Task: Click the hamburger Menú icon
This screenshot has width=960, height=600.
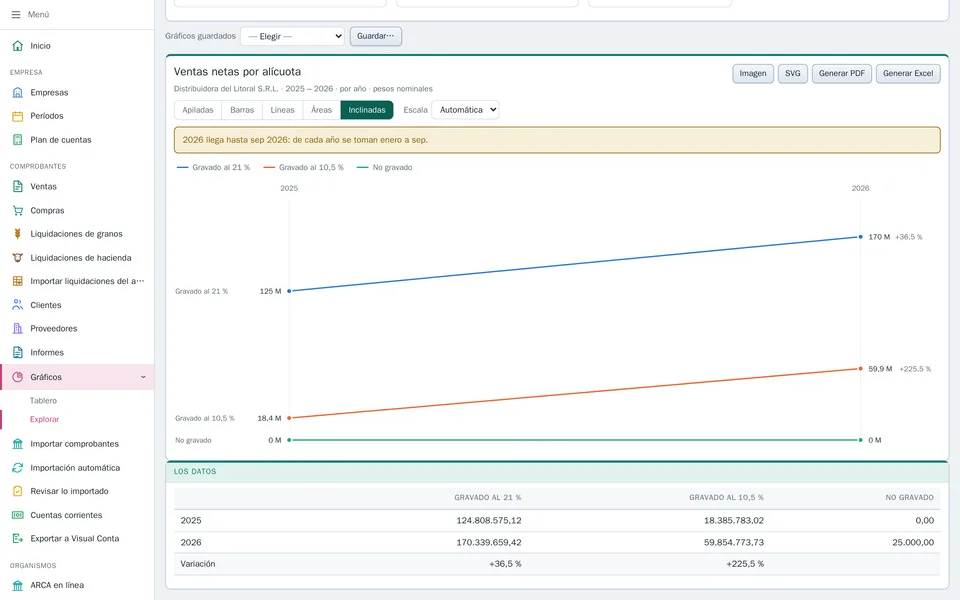Action: point(16,15)
